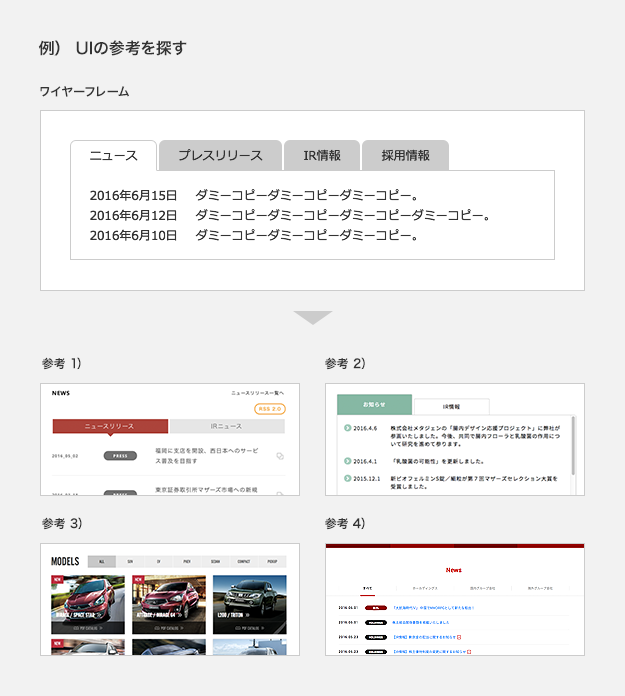Click the red category badge on first News row
Image resolution: width=625 pixels, height=696 pixels.
376,608
